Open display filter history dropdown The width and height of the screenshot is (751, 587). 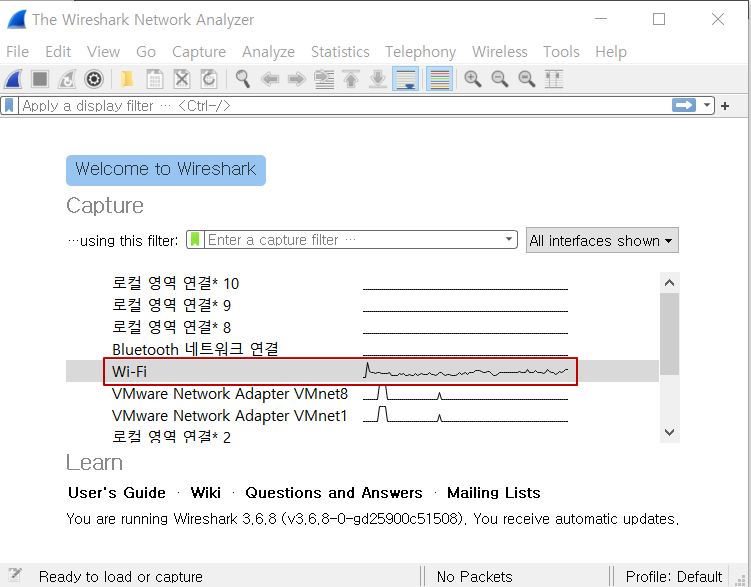pyautogui.click(x=706, y=105)
